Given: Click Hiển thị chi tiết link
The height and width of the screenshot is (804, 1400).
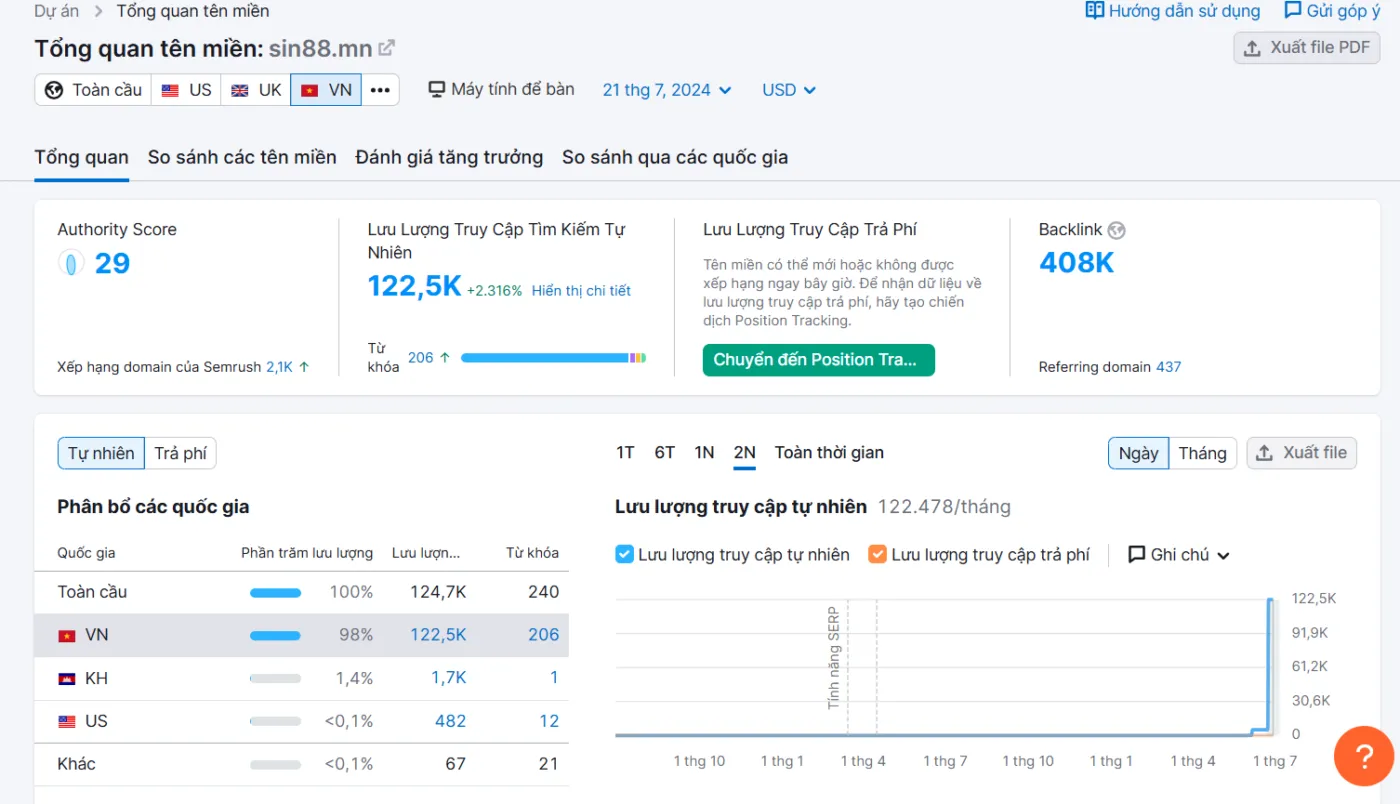Looking at the screenshot, I should (581, 291).
